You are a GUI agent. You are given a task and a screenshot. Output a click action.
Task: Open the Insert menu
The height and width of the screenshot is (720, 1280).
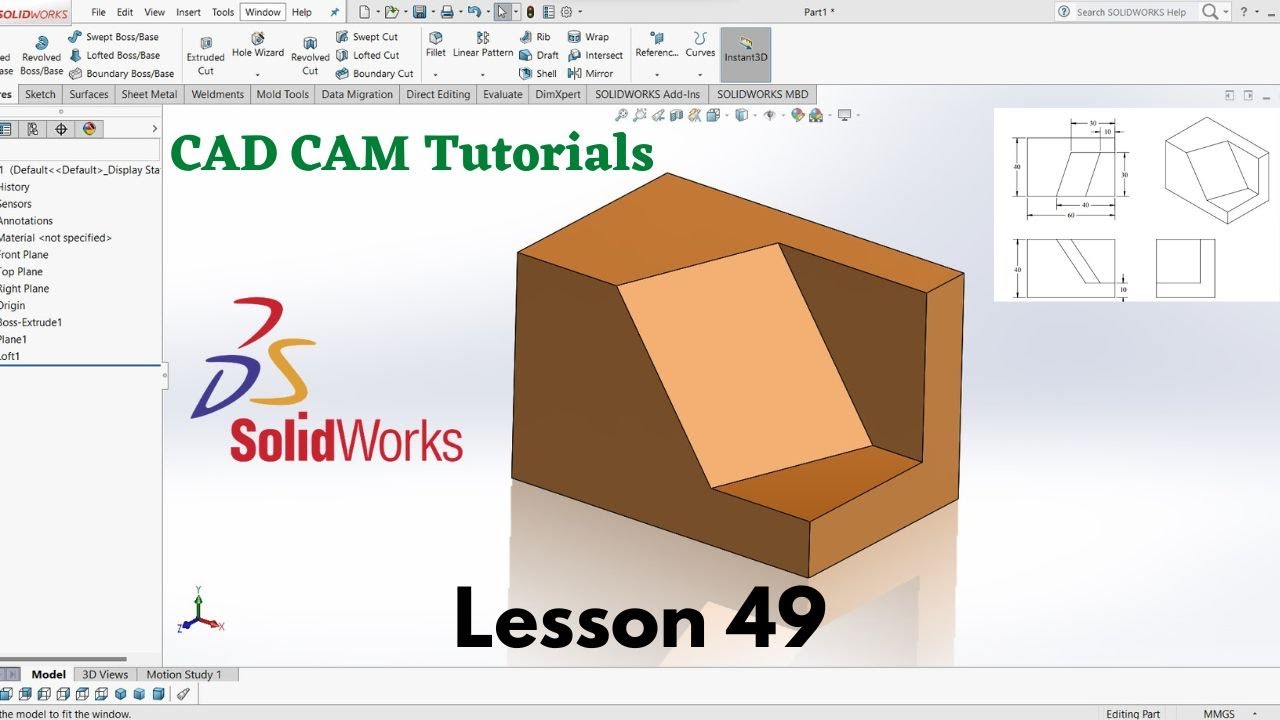[188, 12]
